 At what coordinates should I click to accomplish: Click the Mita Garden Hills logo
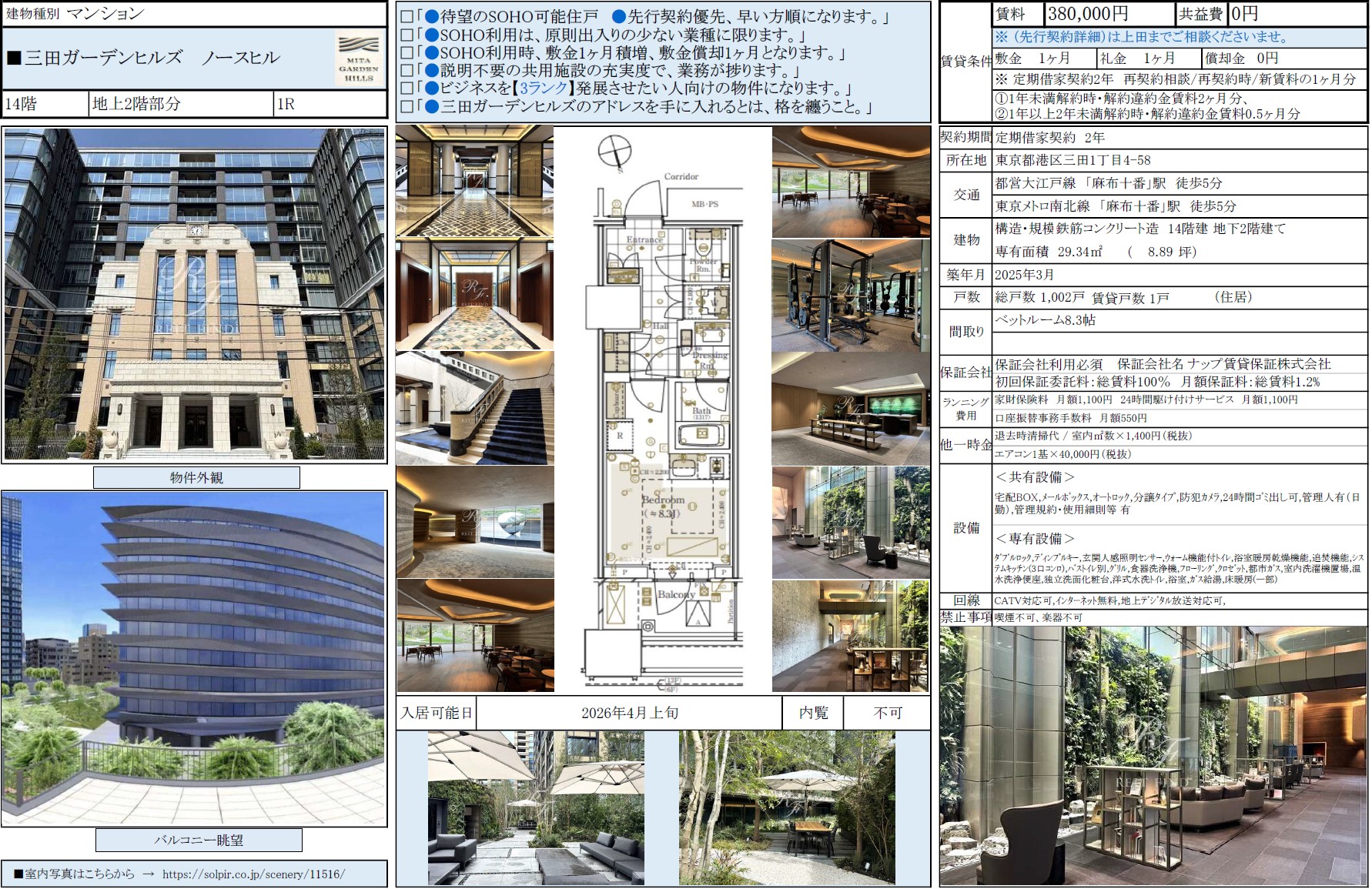(x=359, y=58)
